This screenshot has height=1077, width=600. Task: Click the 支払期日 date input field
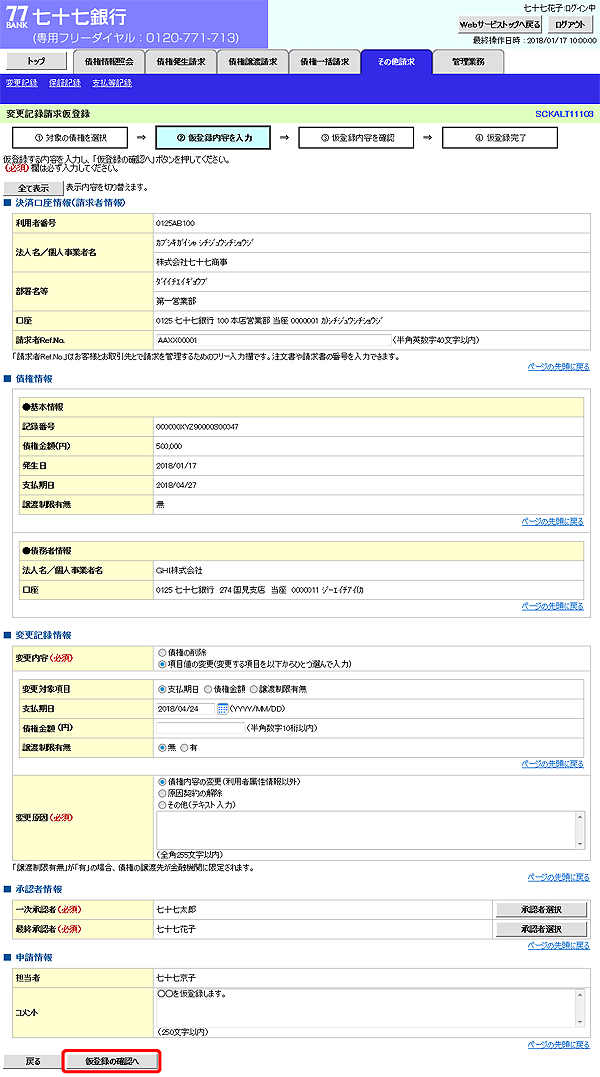pyautogui.click(x=185, y=709)
